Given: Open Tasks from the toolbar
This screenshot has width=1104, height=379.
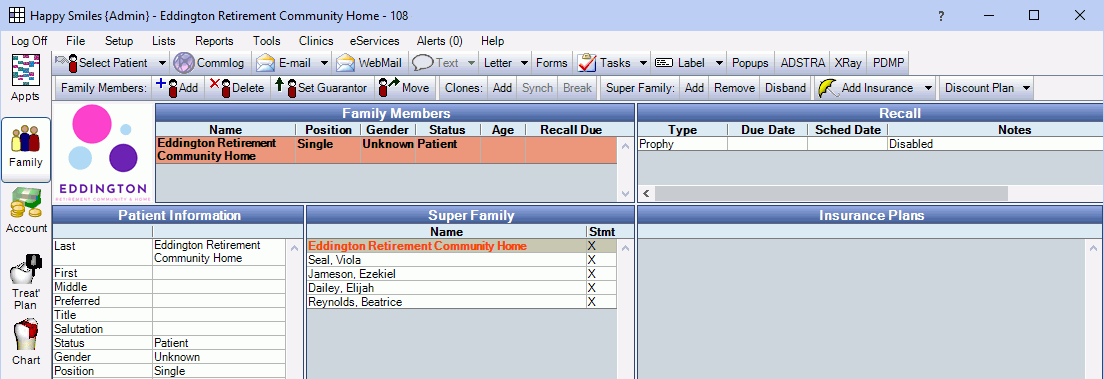Looking at the screenshot, I should click(x=606, y=63).
